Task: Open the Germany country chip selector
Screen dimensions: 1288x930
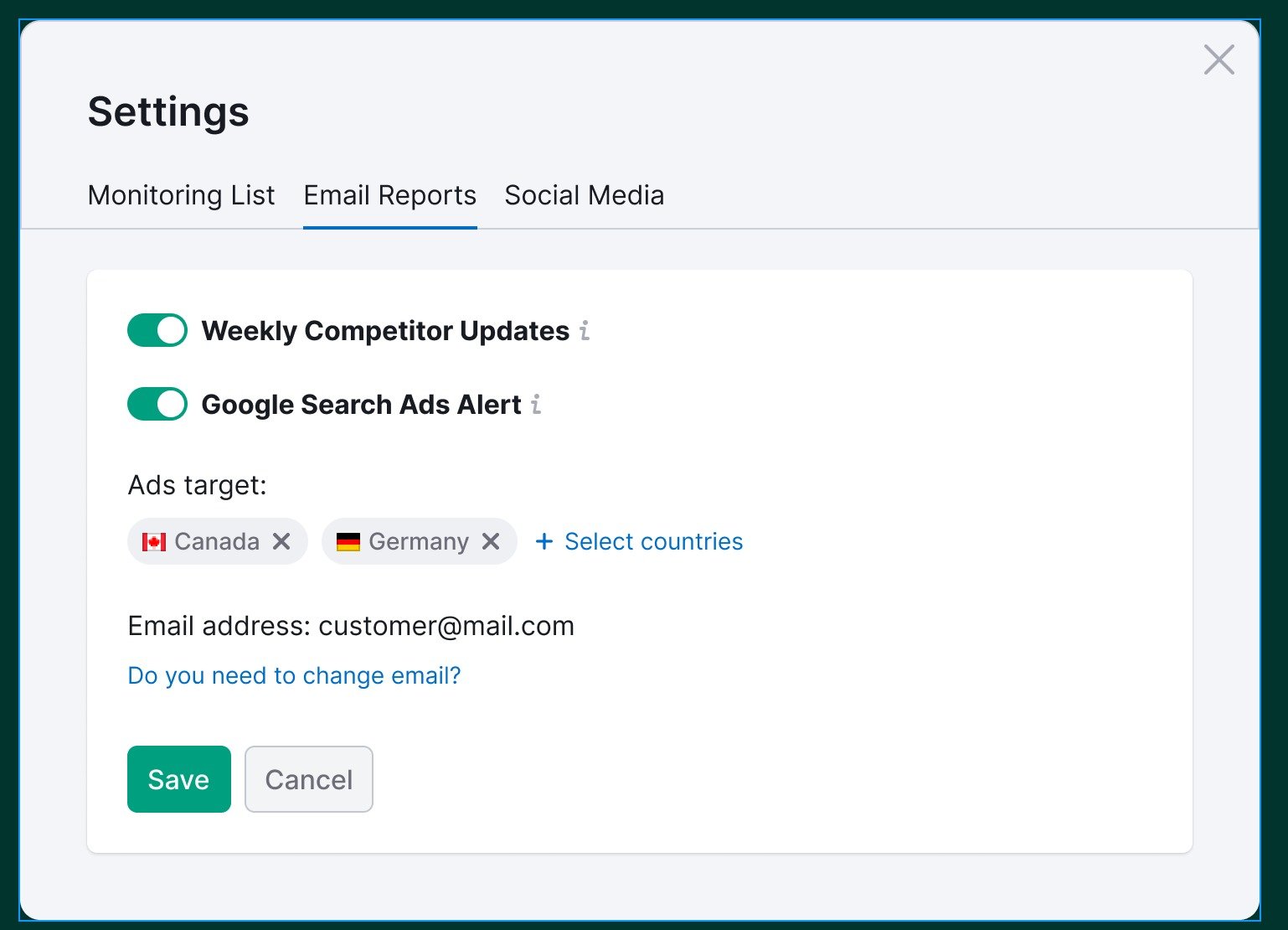Action: tap(417, 541)
